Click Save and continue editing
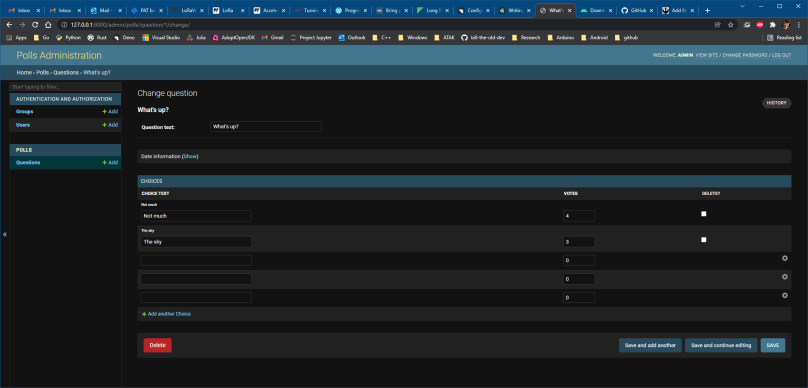808x388 pixels. point(721,345)
